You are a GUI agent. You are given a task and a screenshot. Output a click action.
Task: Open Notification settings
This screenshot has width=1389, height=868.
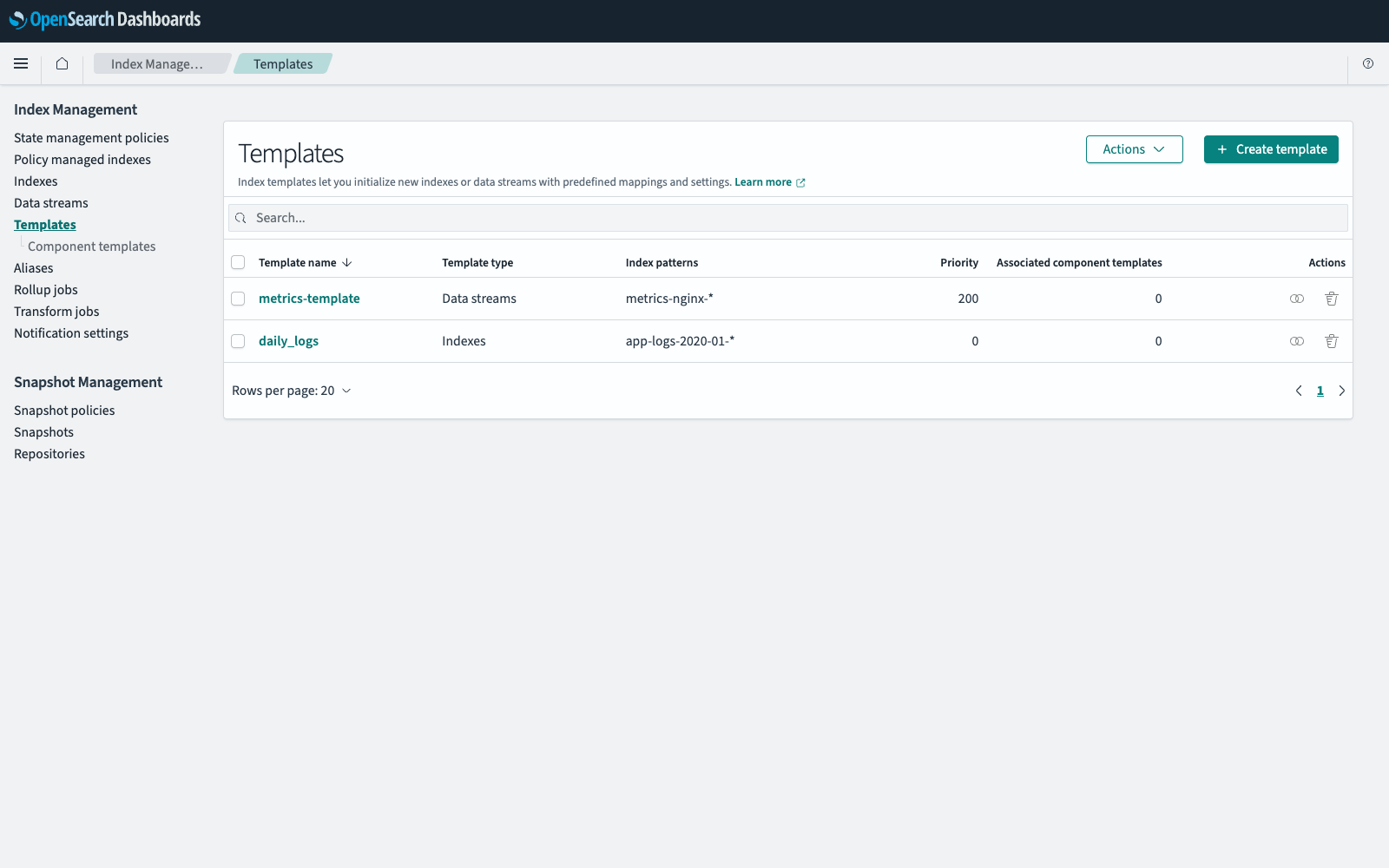tap(71, 333)
